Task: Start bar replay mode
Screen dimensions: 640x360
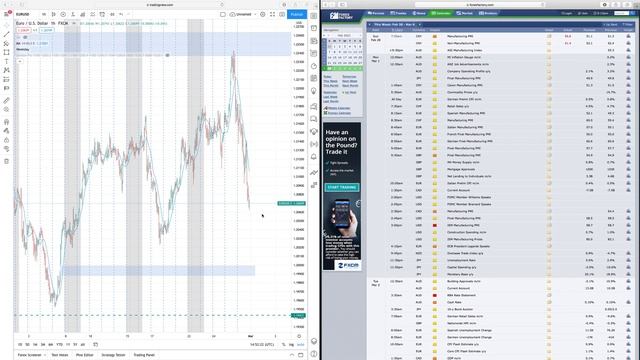Action: point(112,14)
